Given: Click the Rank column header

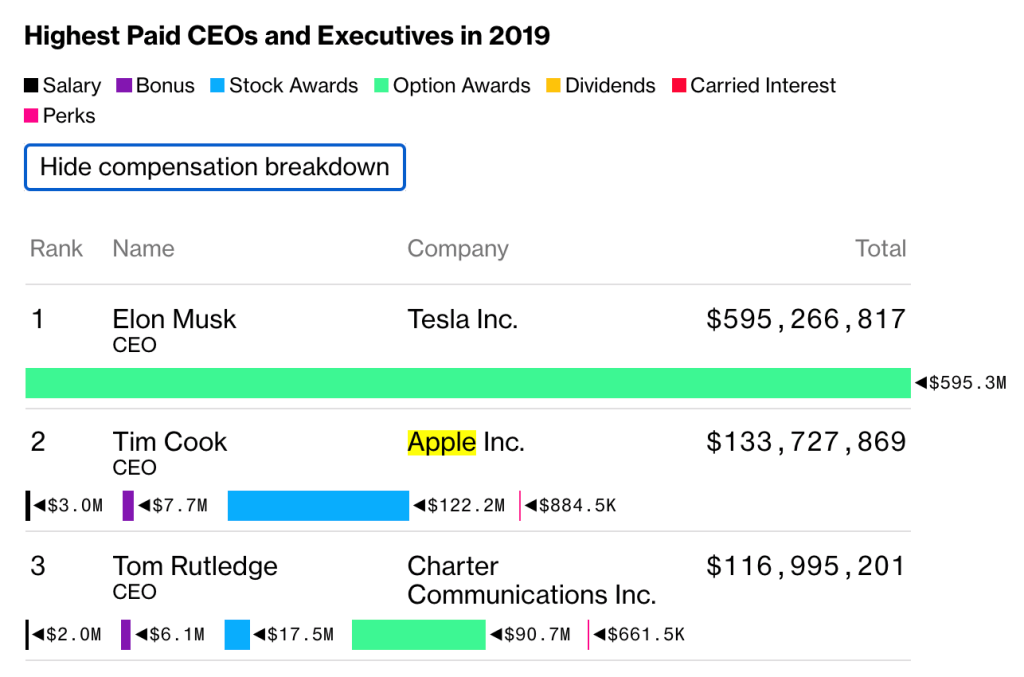Looking at the screenshot, I should coord(56,249).
